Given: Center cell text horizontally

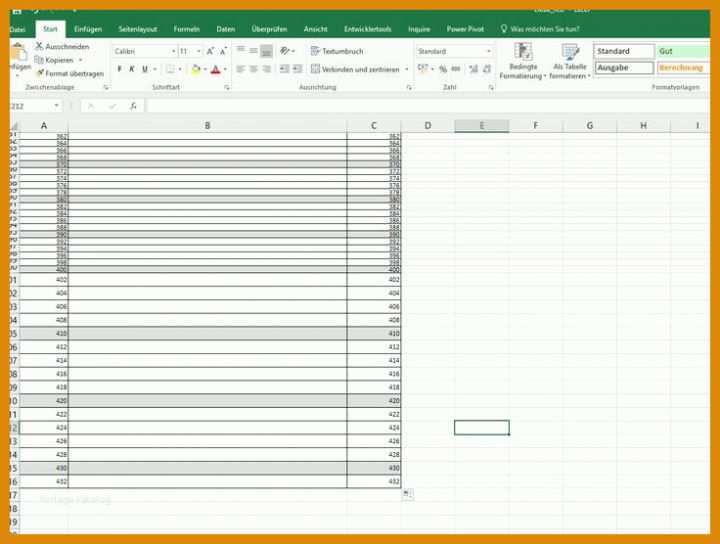Looking at the screenshot, I should pyautogui.click(x=253, y=69).
